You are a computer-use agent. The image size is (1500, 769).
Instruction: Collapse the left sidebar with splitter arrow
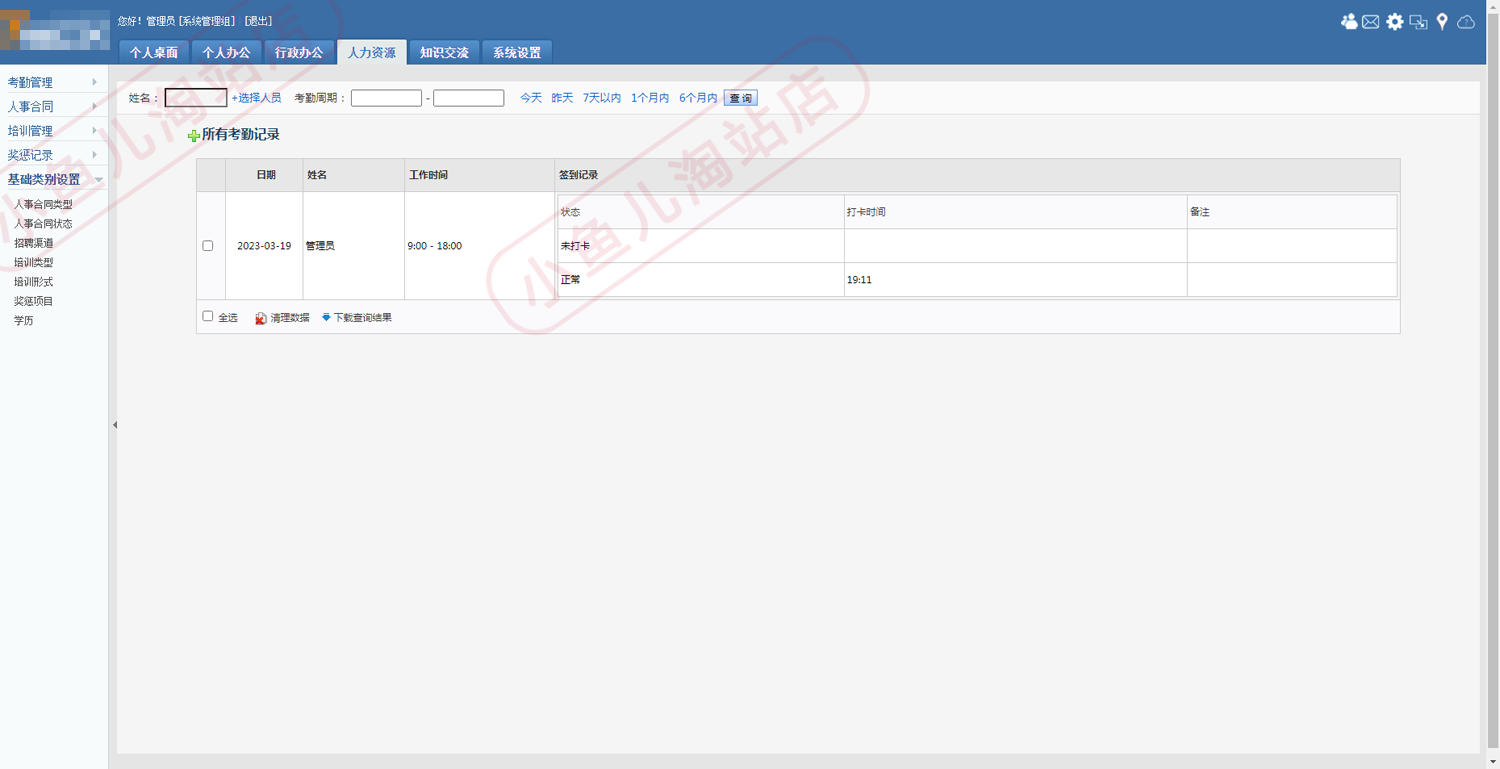pos(114,425)
